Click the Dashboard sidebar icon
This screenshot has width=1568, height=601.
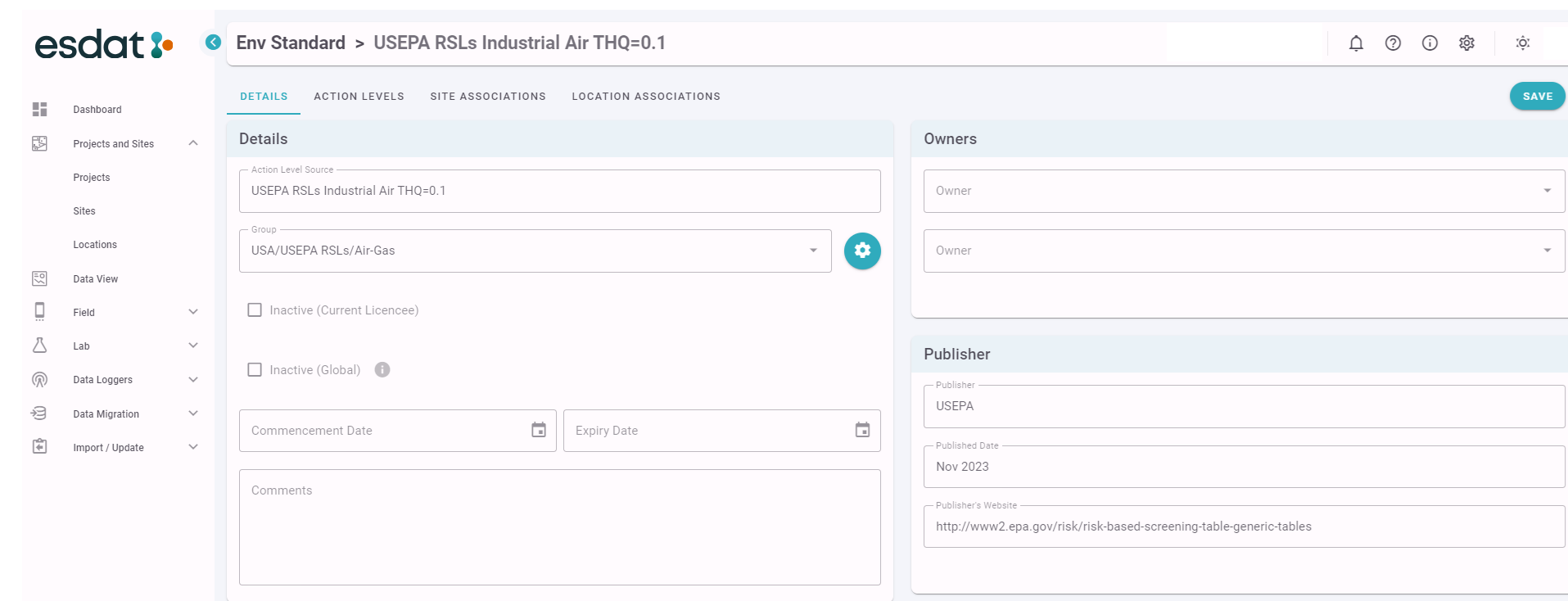(39, 109)
